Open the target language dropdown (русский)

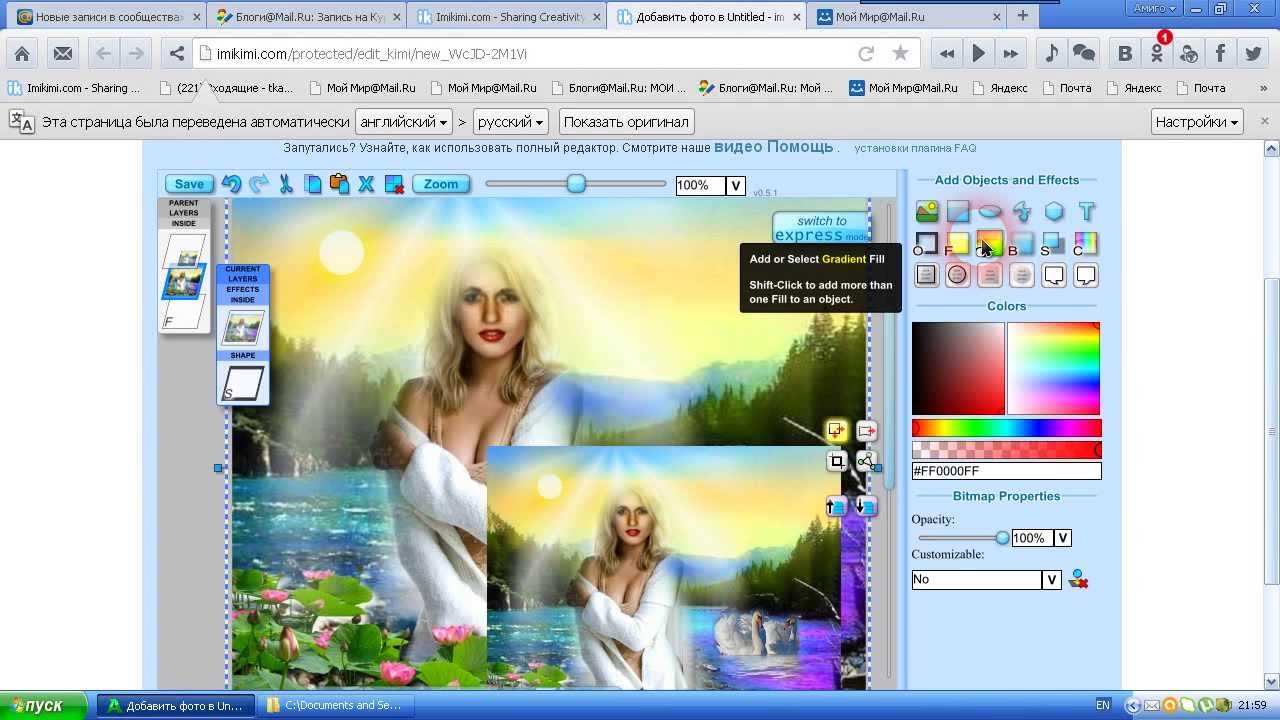coord(510,122)
